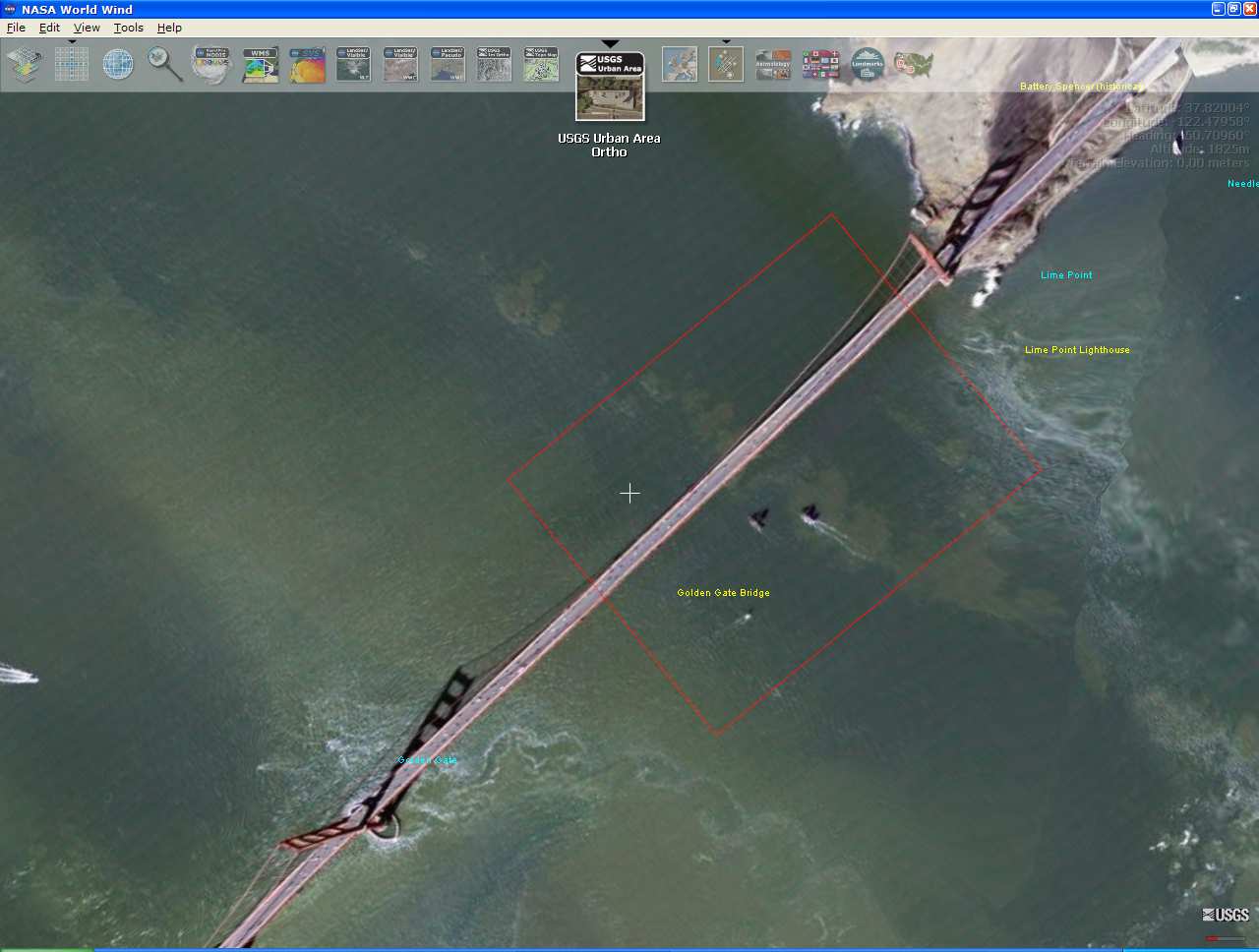Click the Golden Gate Bridge placename label

pos(723,593)
